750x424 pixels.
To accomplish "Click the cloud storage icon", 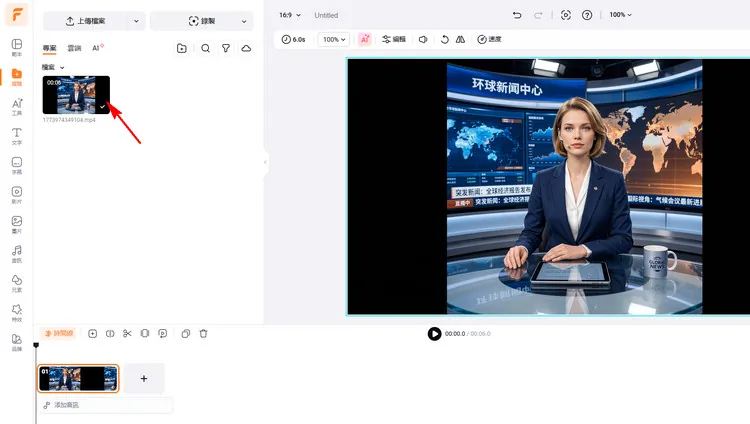I will tap(246, 48).
